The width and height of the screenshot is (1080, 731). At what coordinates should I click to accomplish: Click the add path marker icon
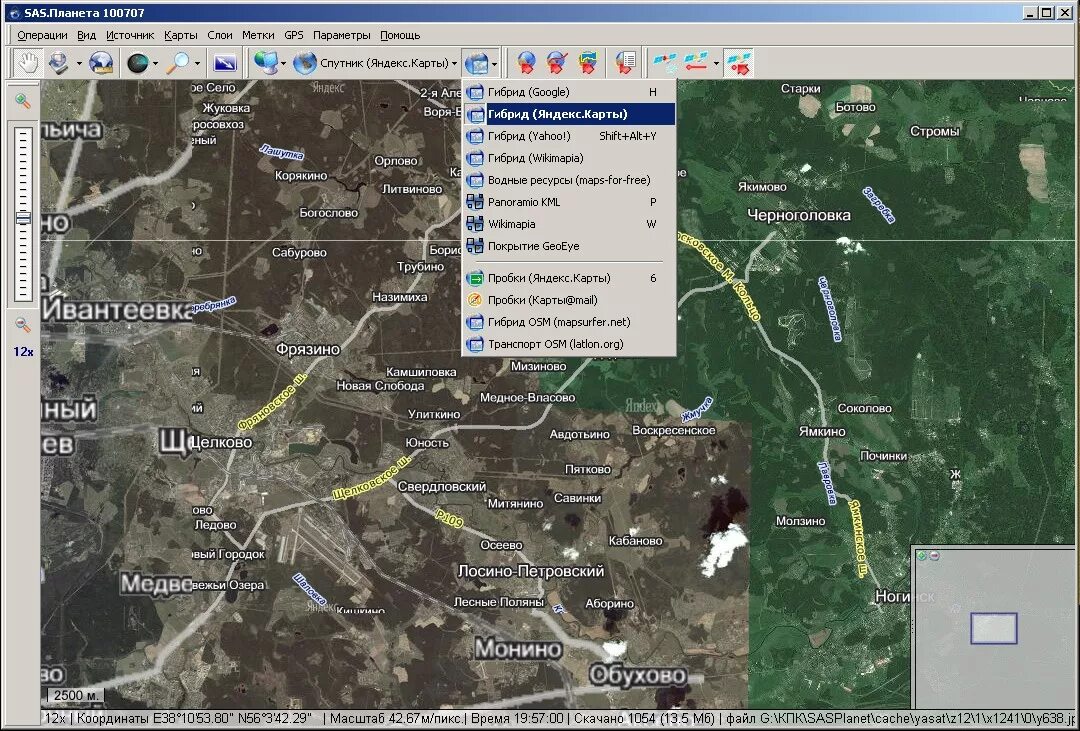pyautogui.click(x=556, y=63)
